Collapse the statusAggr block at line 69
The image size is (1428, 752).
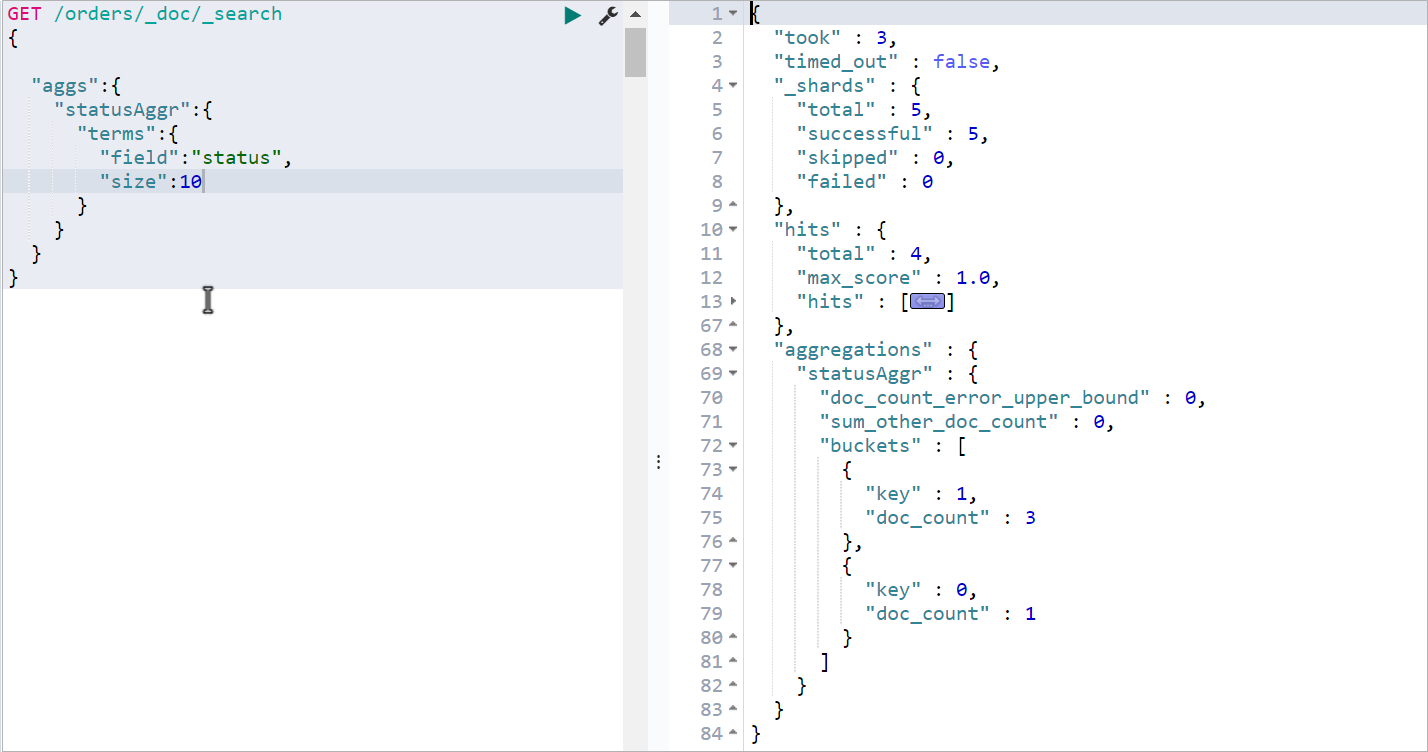pos(733,374)
